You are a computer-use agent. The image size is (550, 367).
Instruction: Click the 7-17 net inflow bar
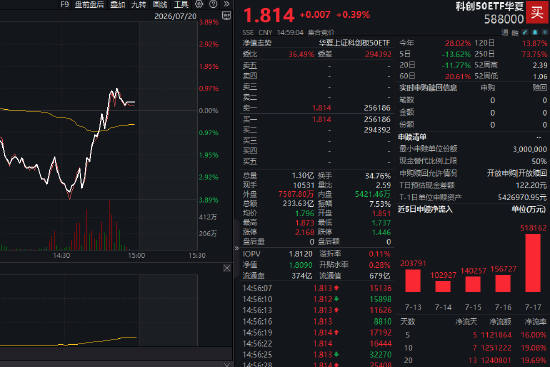(x=533, y=263)
